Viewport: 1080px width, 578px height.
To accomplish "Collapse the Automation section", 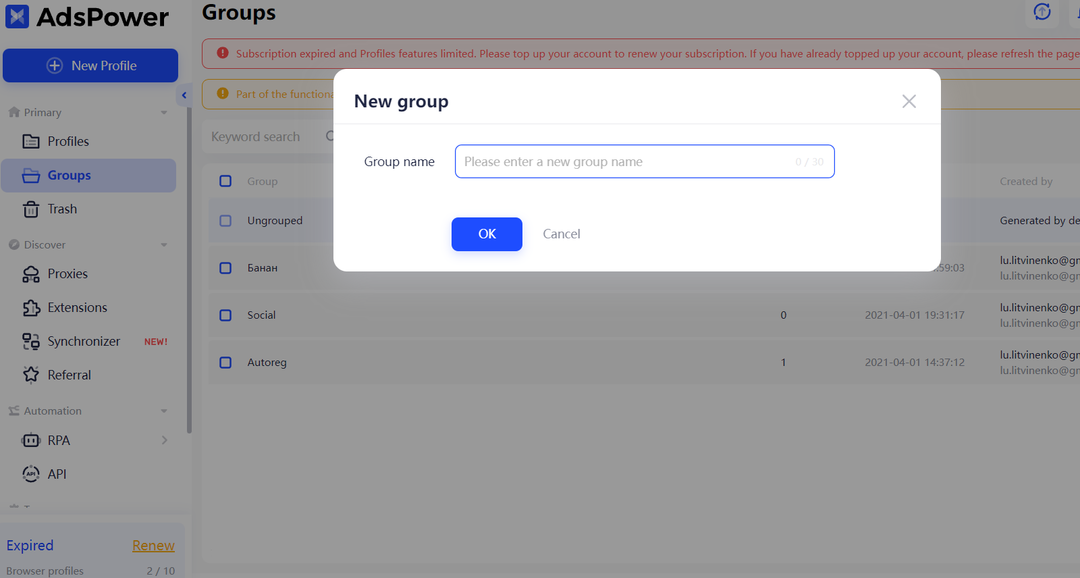I will 164,411.
